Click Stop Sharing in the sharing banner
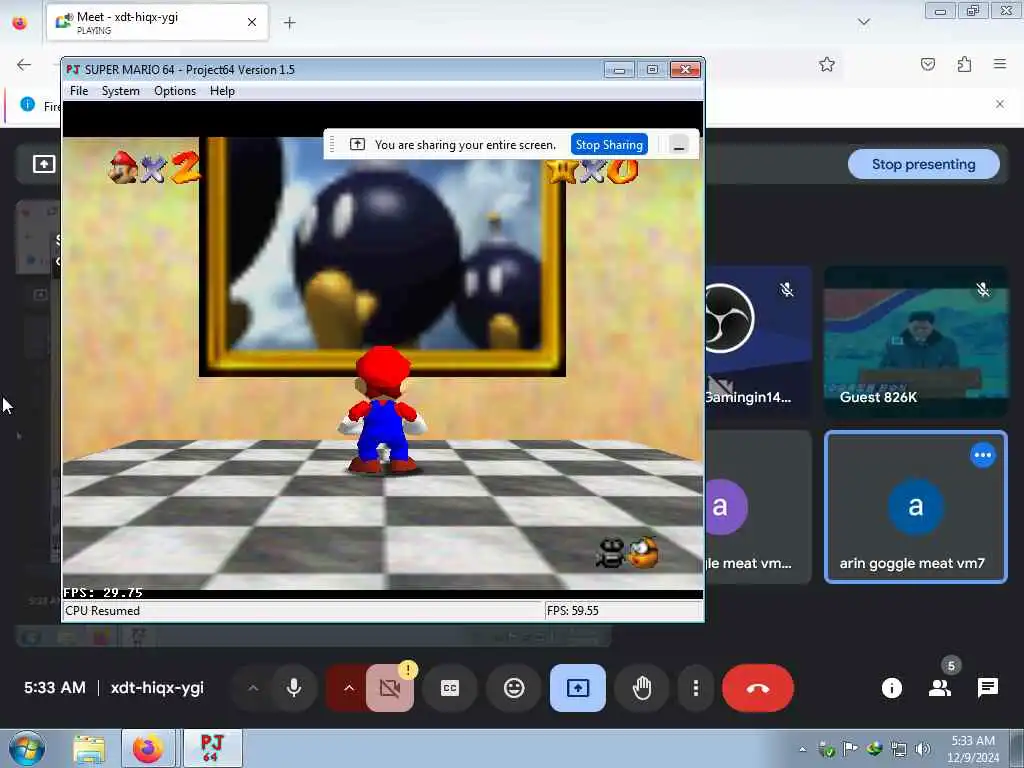The height and width of the screenshot is (768, 1024). (609, 145)
